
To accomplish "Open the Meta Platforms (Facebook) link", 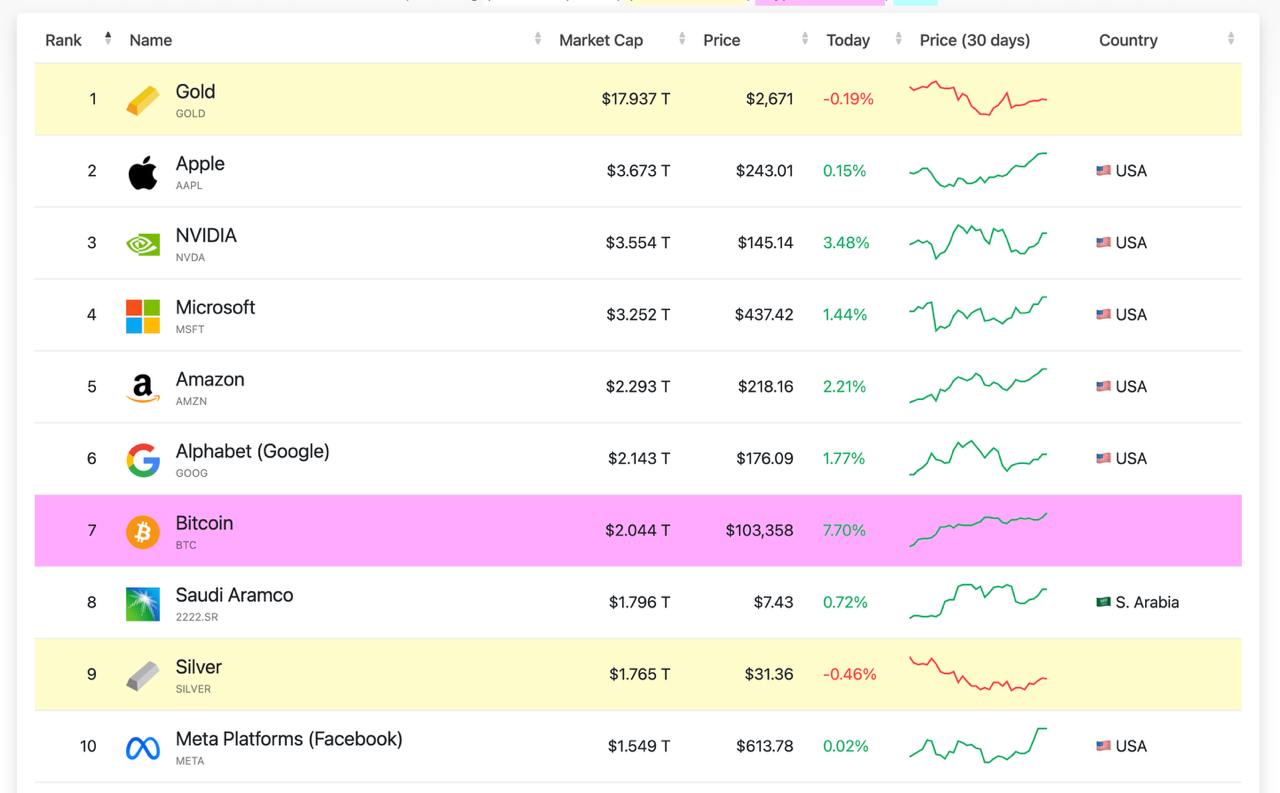I will pyautogui.click(x=289, y=739).
